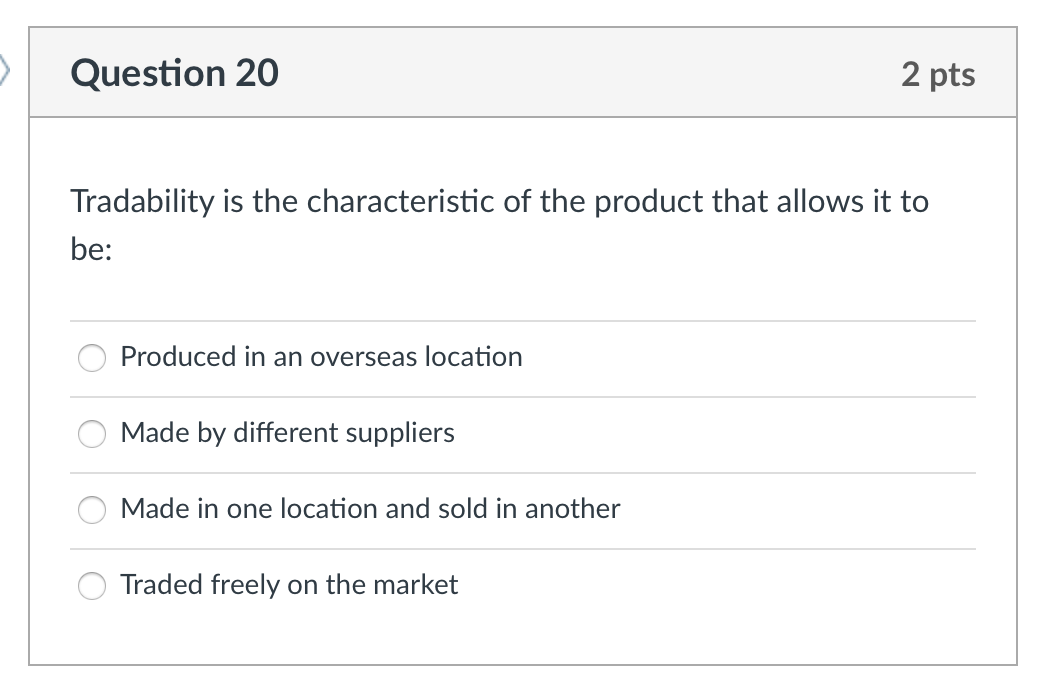Viewport: 1054px width, 690px height.
Task: Select the 'Made by different suppliers' option
Action: click(x=91, y=434)
